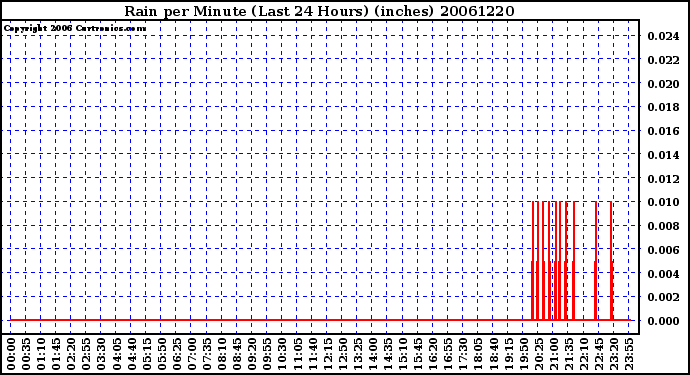Viewport: 690px width, 375px height.
Task: Select the 08:45 x-axis label
Action: pyautogui.click(x=237, y=354)
